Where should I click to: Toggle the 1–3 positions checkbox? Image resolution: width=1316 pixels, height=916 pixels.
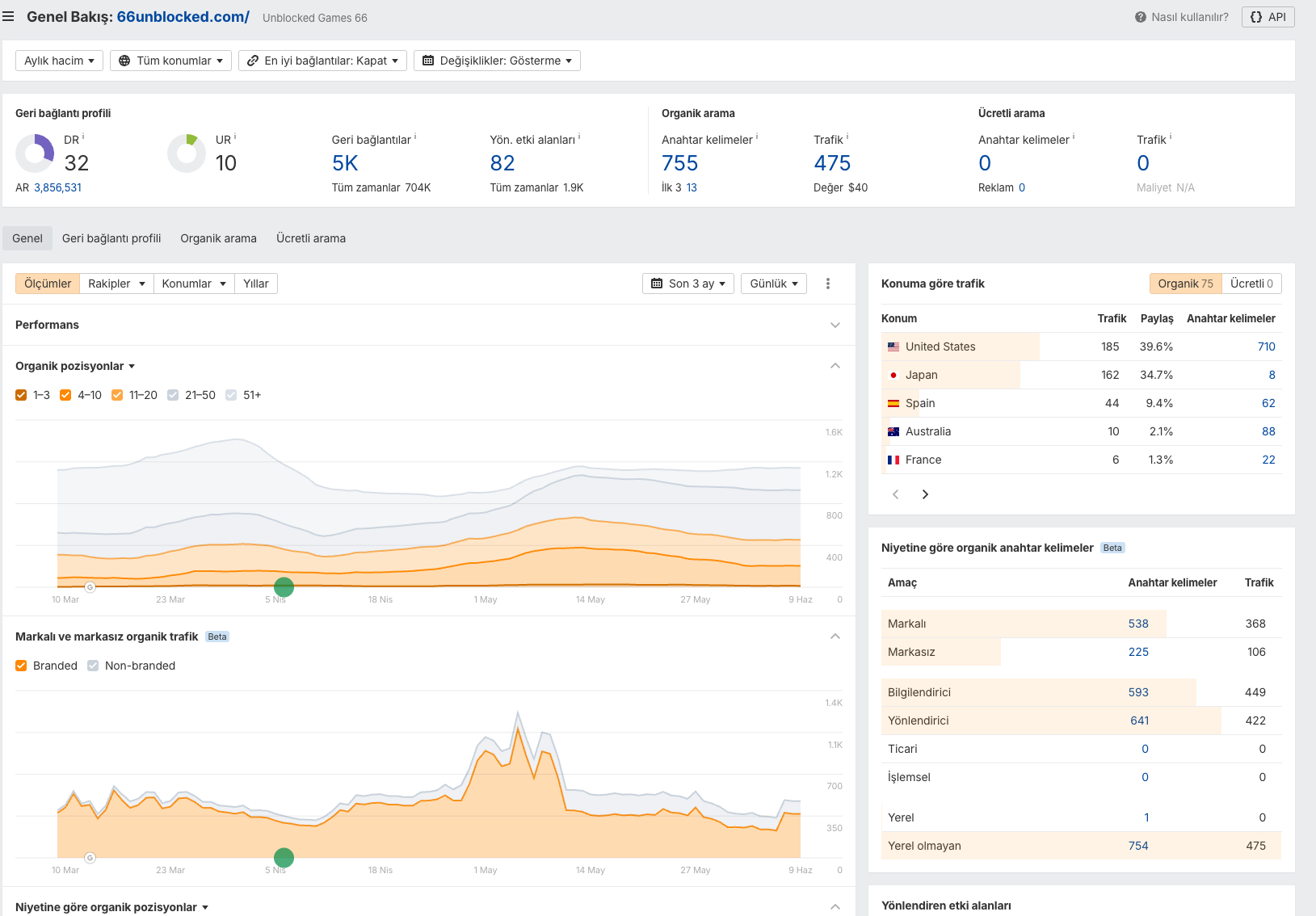click(21, 395)
